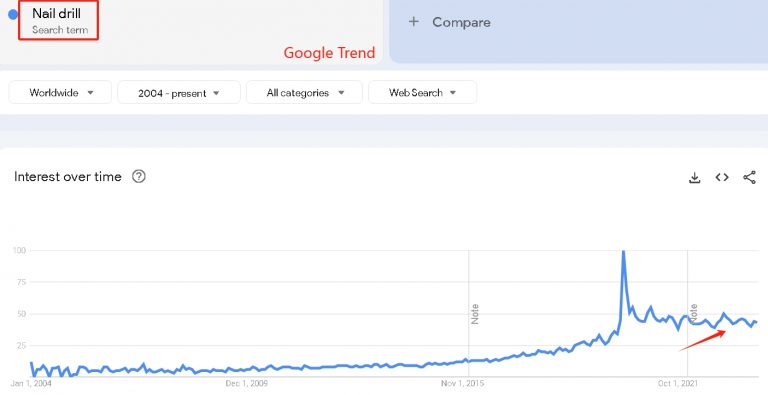Open the embed code icon

pos(722,177)
